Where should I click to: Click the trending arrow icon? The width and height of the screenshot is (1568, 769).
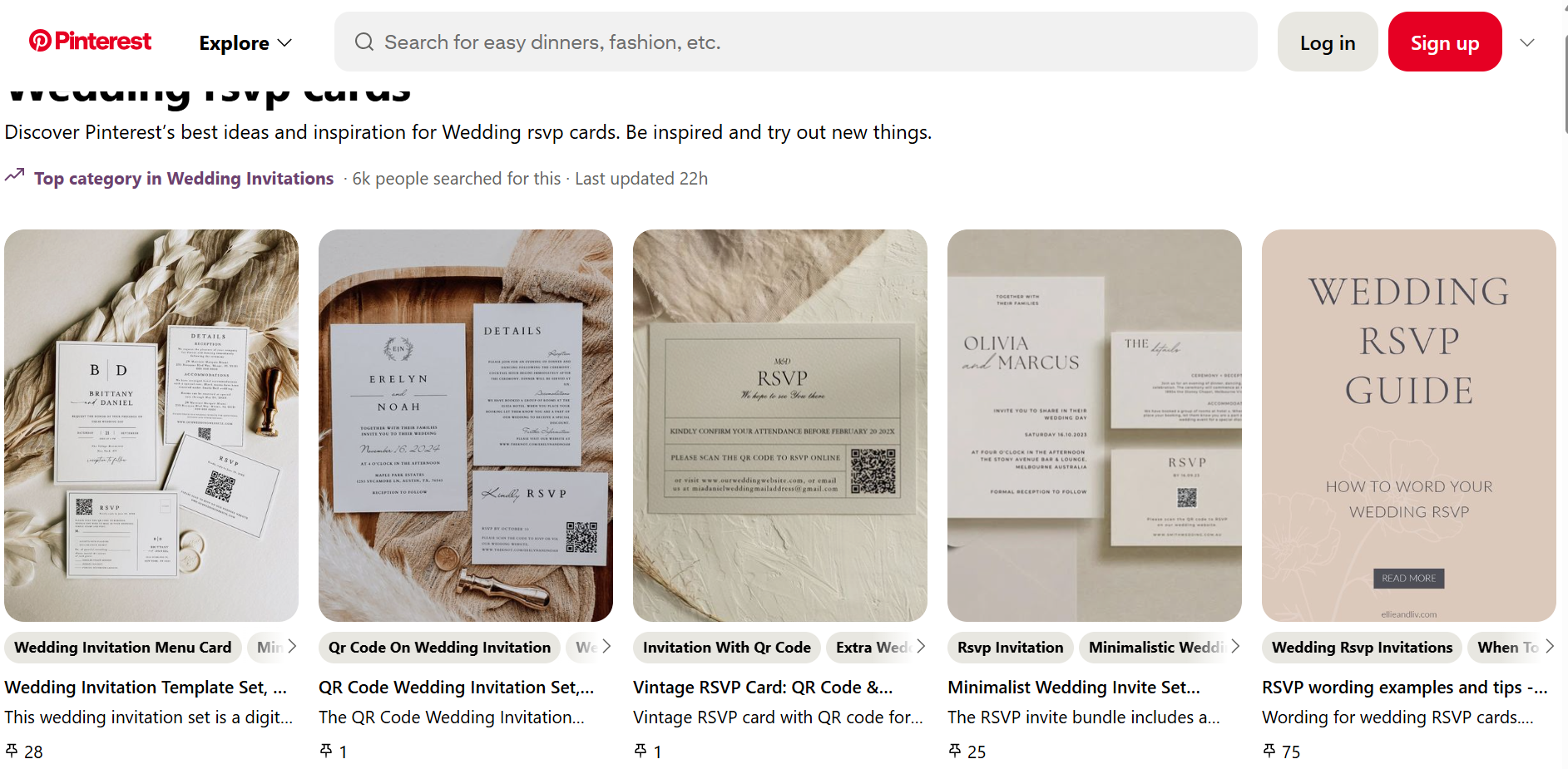pyautogui.click(x=14, y=175)
